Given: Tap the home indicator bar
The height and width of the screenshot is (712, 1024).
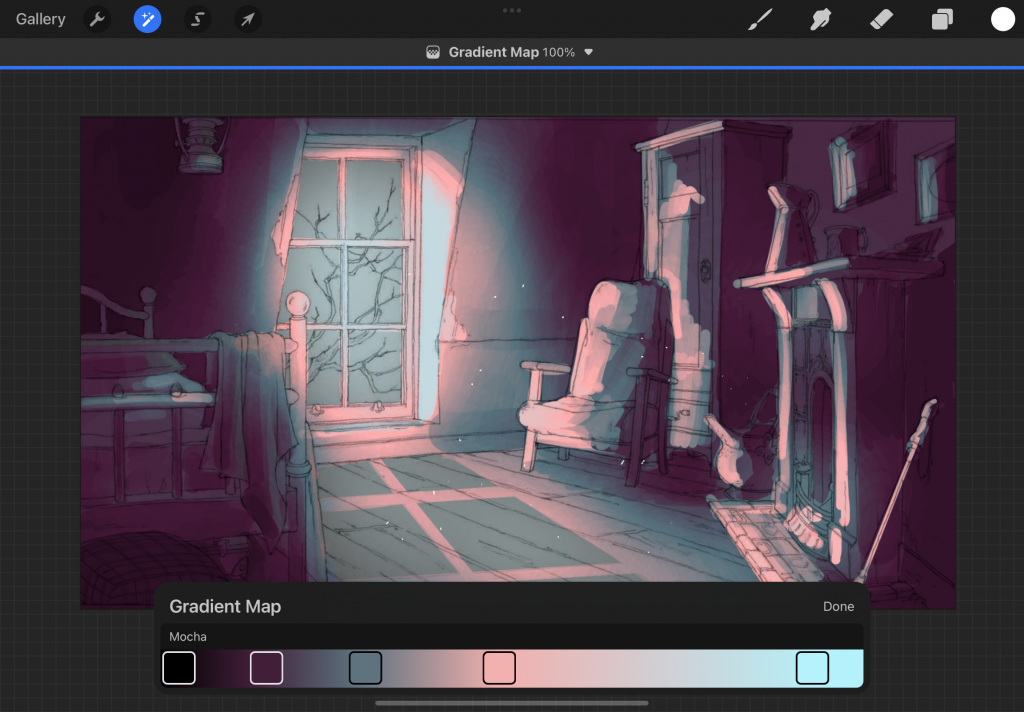Looking at the screenshot, I should 512,704.
